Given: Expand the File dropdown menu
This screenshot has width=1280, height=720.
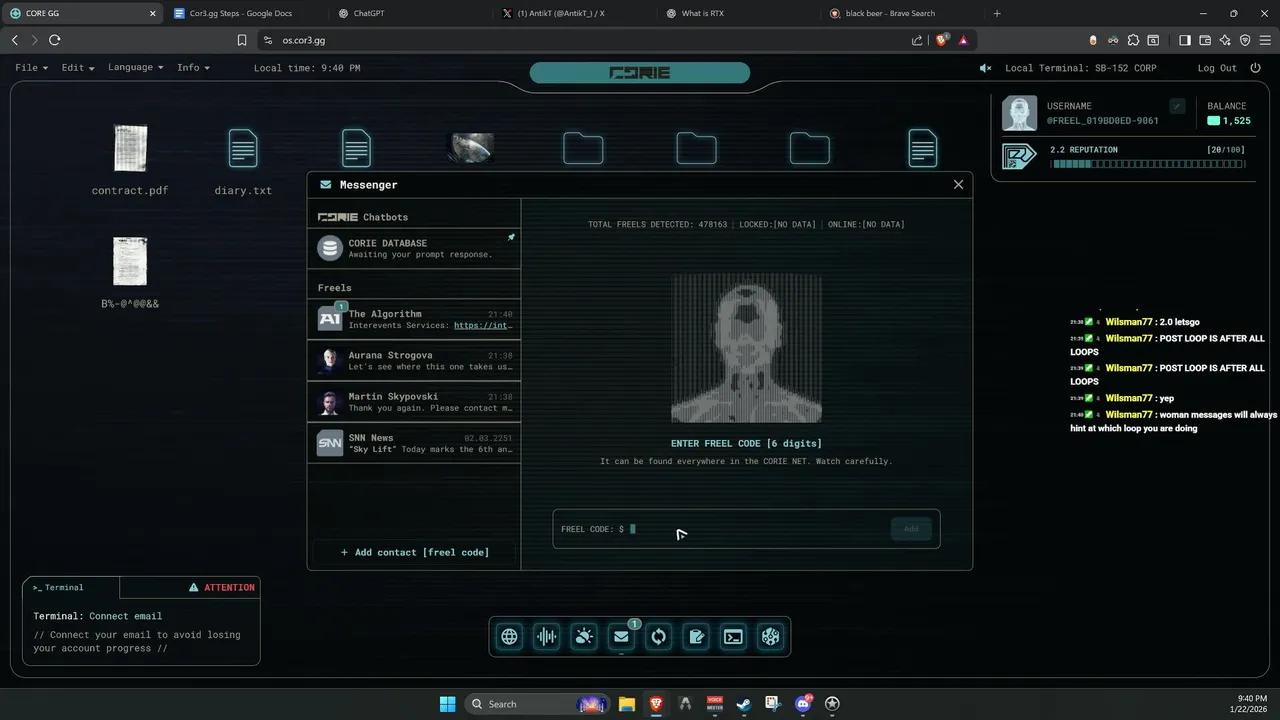Looking at the screenshot, I should (x=31, y=68).
